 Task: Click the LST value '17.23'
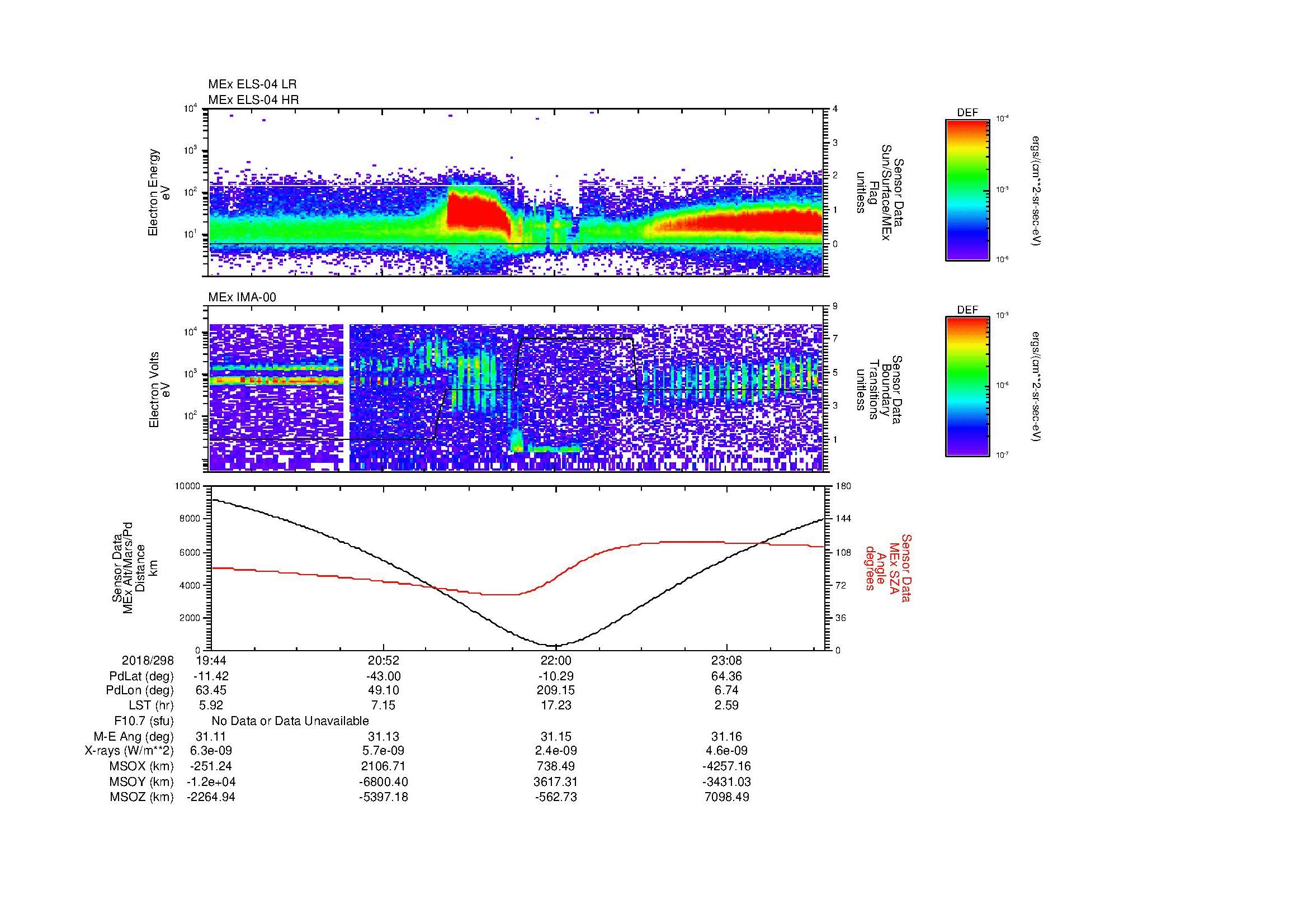click(555, 705)
